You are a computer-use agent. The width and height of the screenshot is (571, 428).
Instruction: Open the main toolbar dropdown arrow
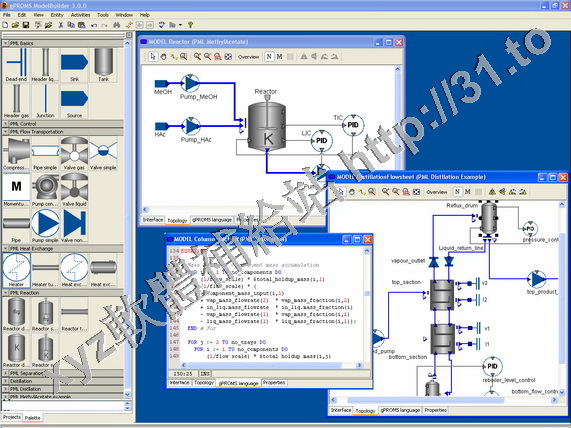(x=181, y=25)
